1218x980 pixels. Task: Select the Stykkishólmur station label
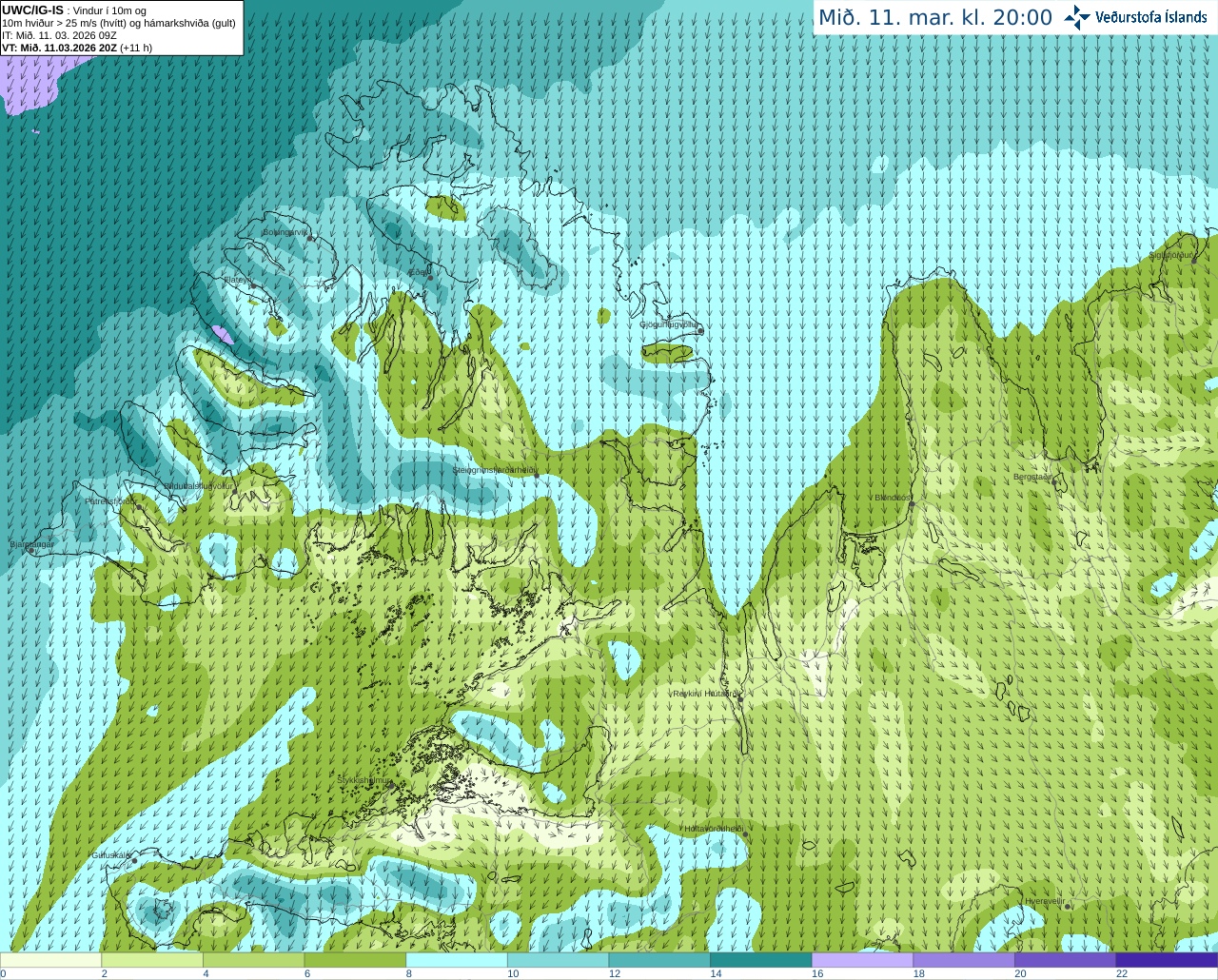pos(364,779)
